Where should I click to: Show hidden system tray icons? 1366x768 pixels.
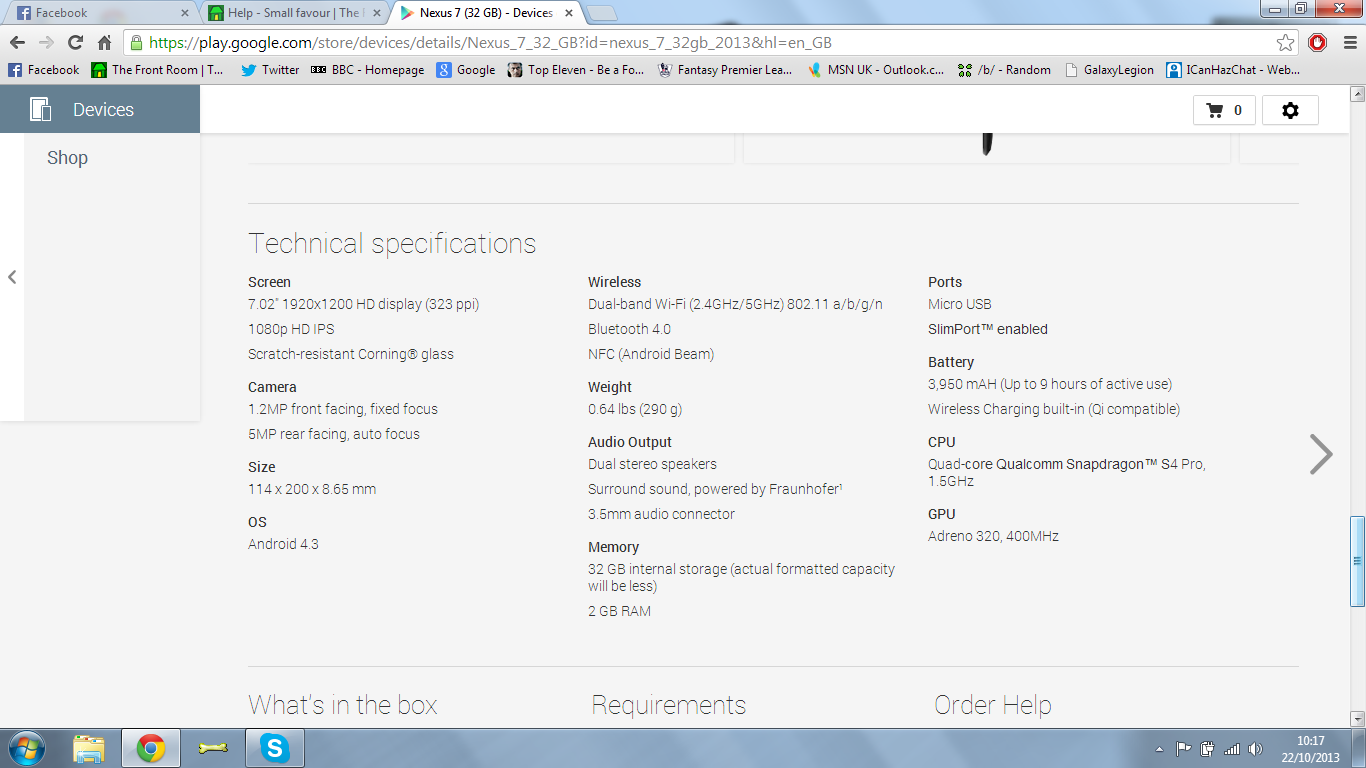click(1159, 749)
